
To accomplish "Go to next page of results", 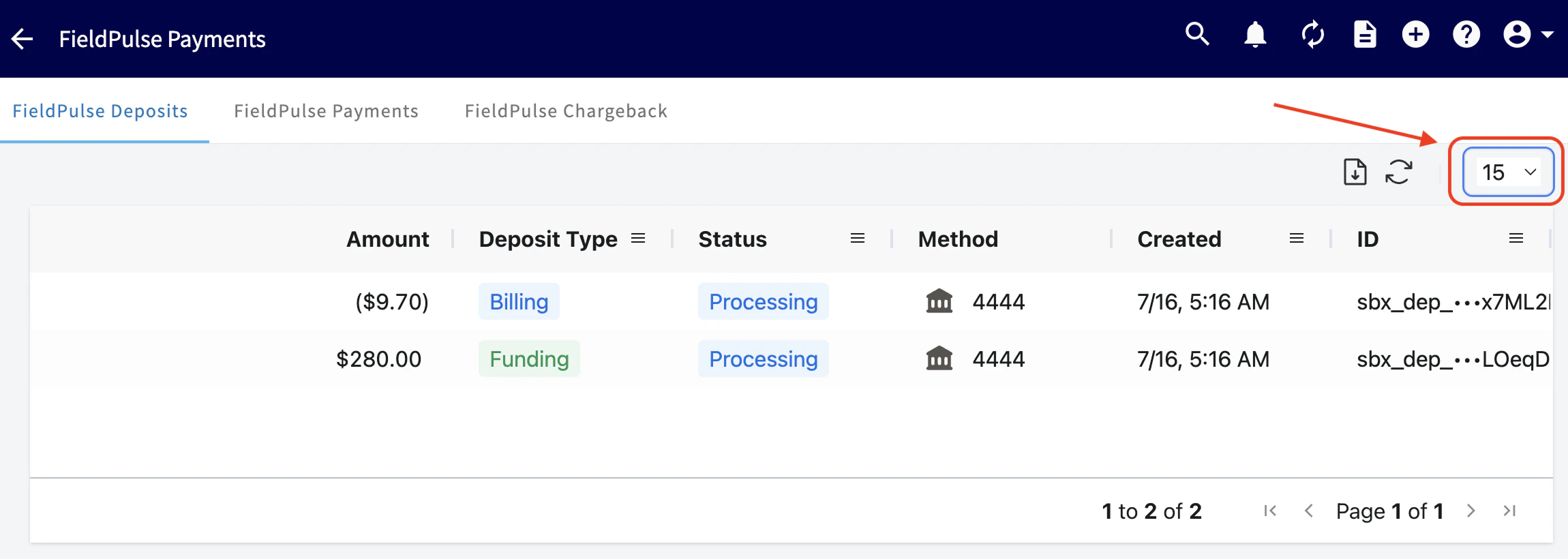I will [x=1471, y=511].
